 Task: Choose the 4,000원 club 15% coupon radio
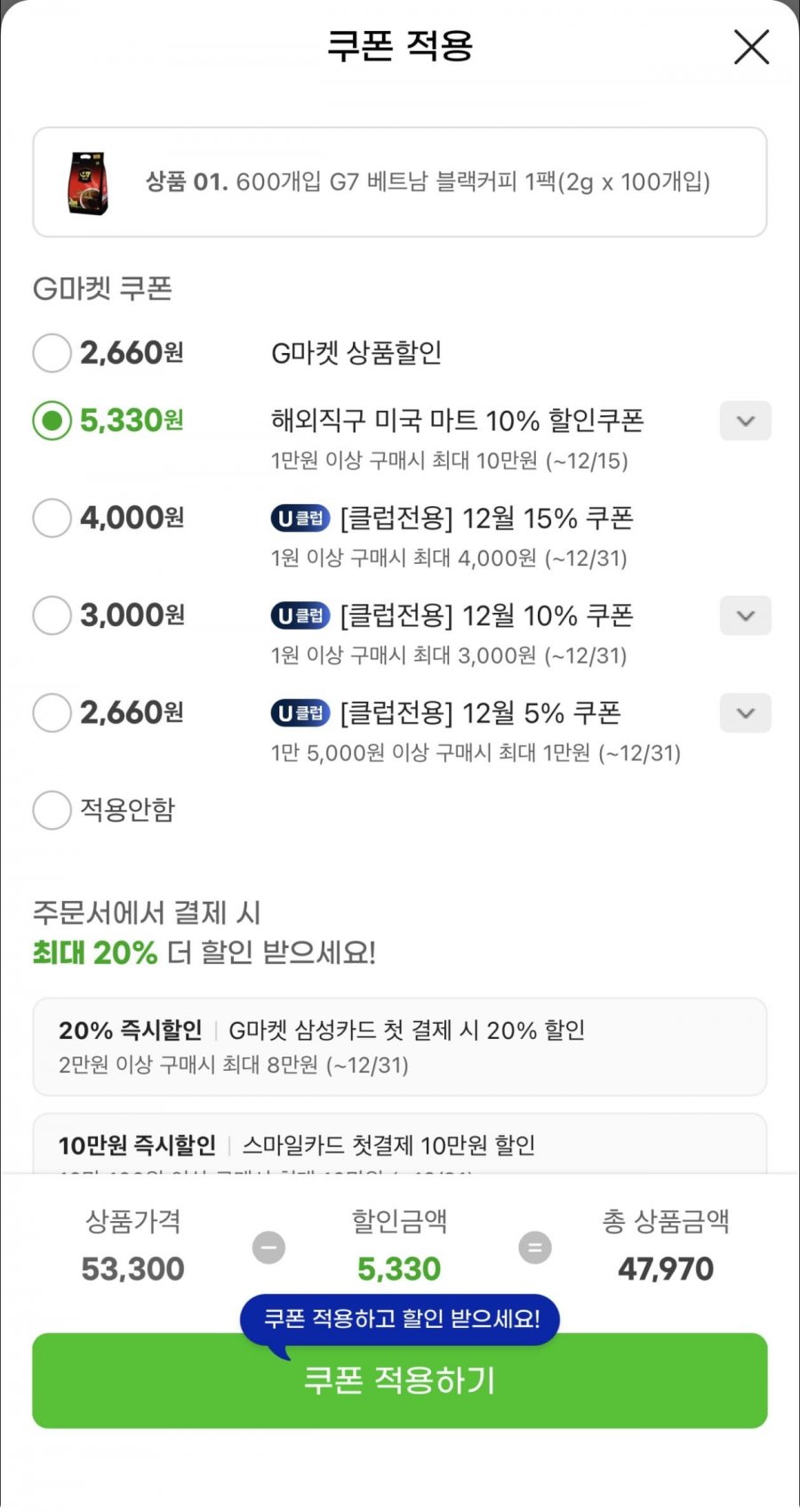[x=52, y=518]
